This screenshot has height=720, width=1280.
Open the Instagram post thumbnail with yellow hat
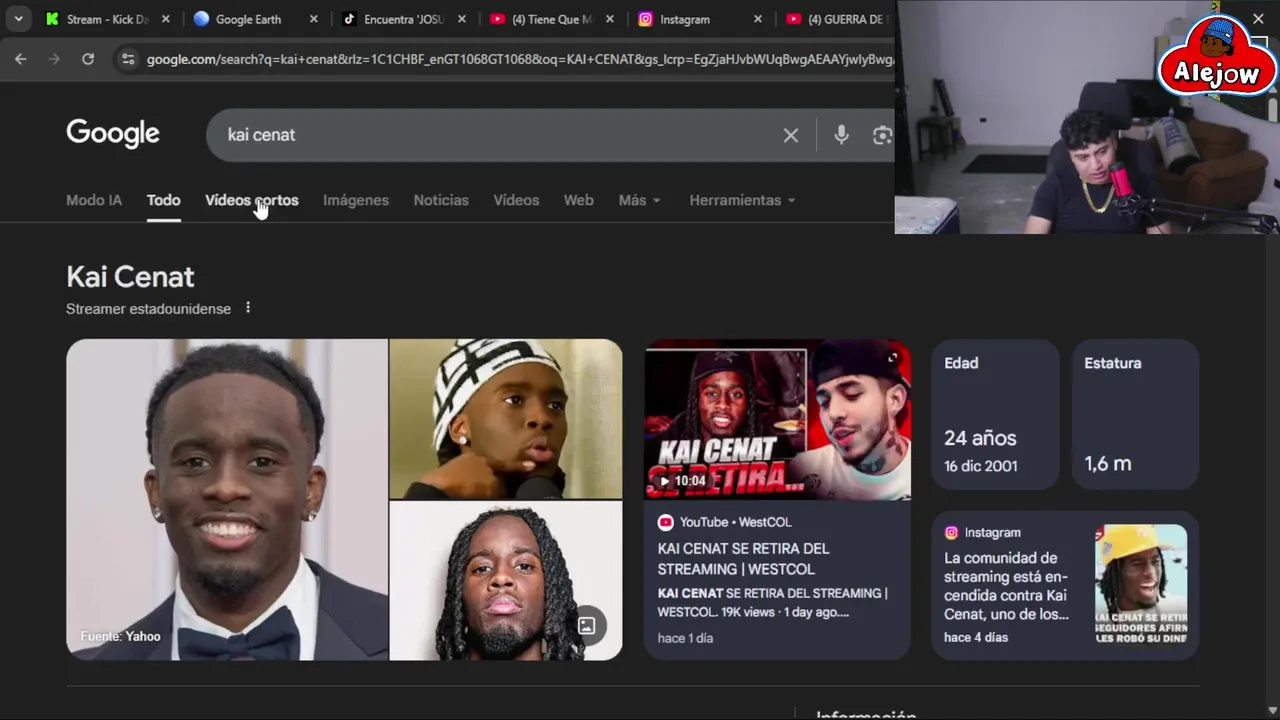point(1141,584)
